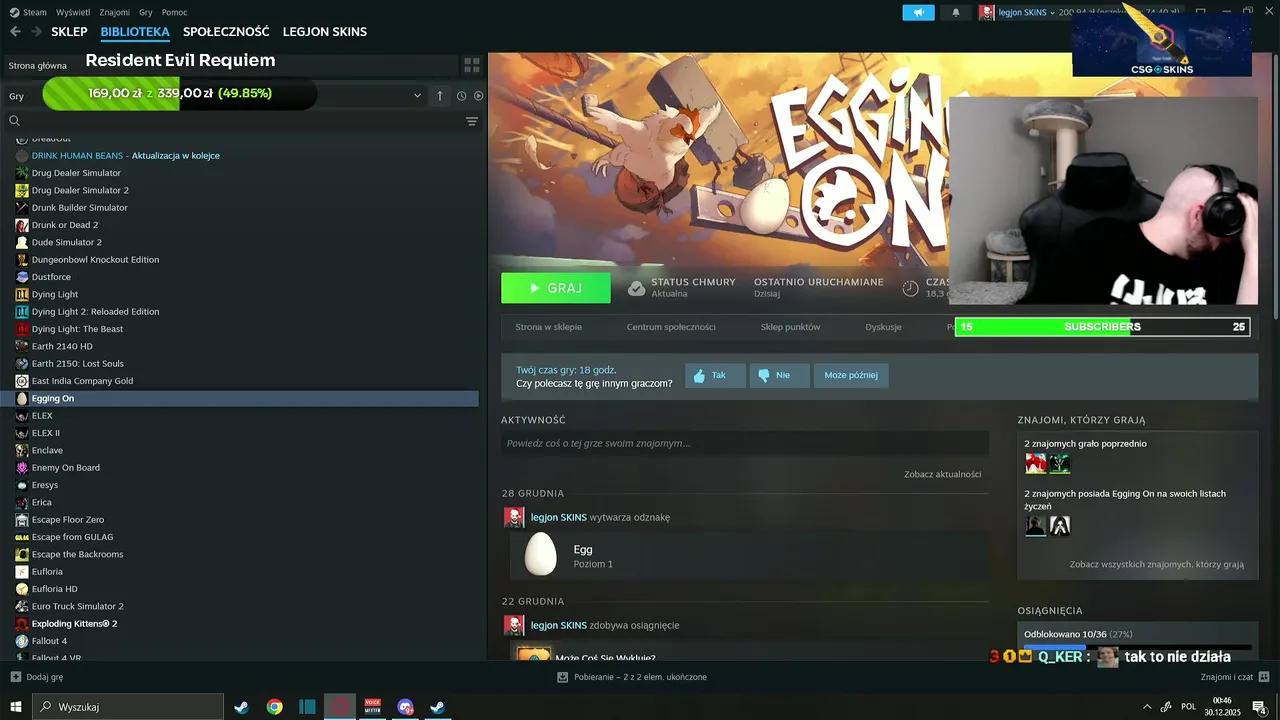Click Zobacz wszystkich znajomych, którzy grają
The height and width of the screenshot is (720, 1280).
pos(1157,565)
